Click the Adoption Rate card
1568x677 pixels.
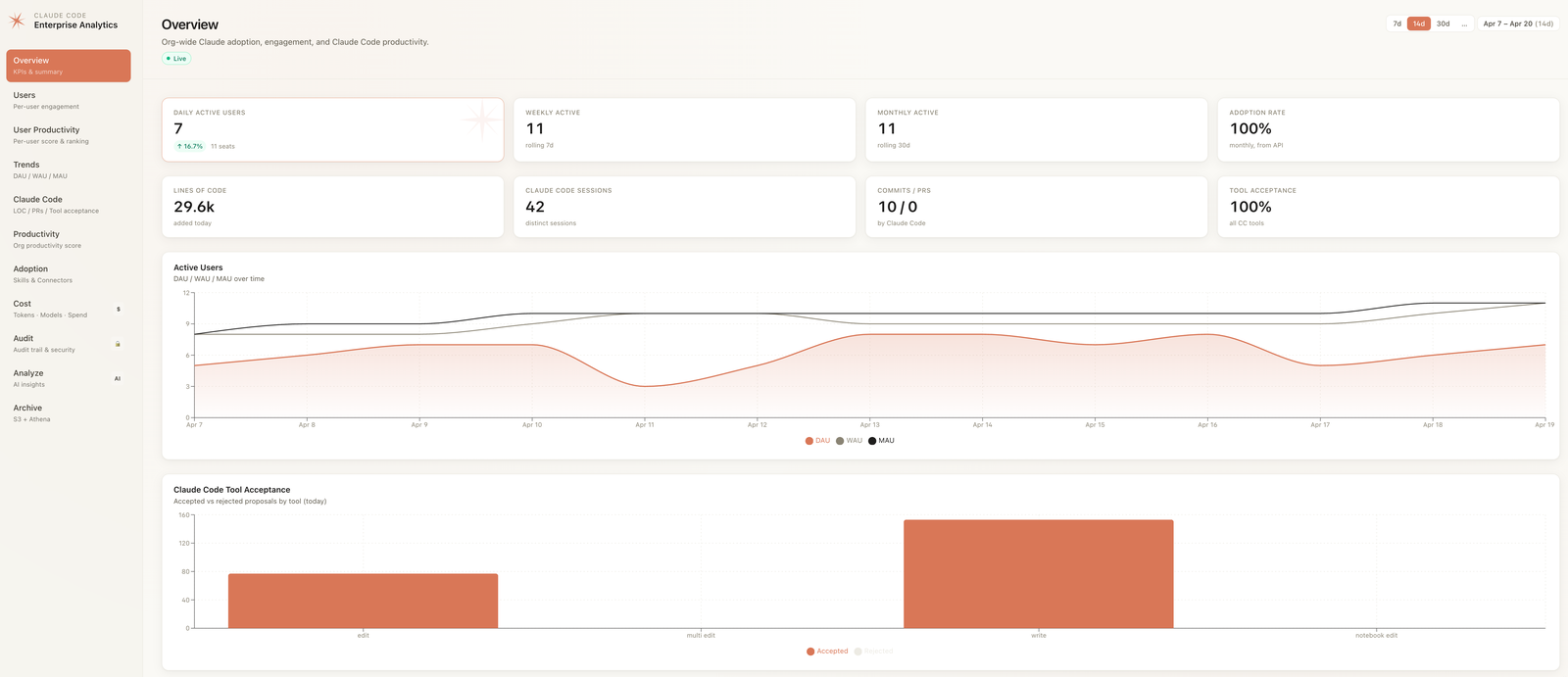click(x=1388, y=129)
